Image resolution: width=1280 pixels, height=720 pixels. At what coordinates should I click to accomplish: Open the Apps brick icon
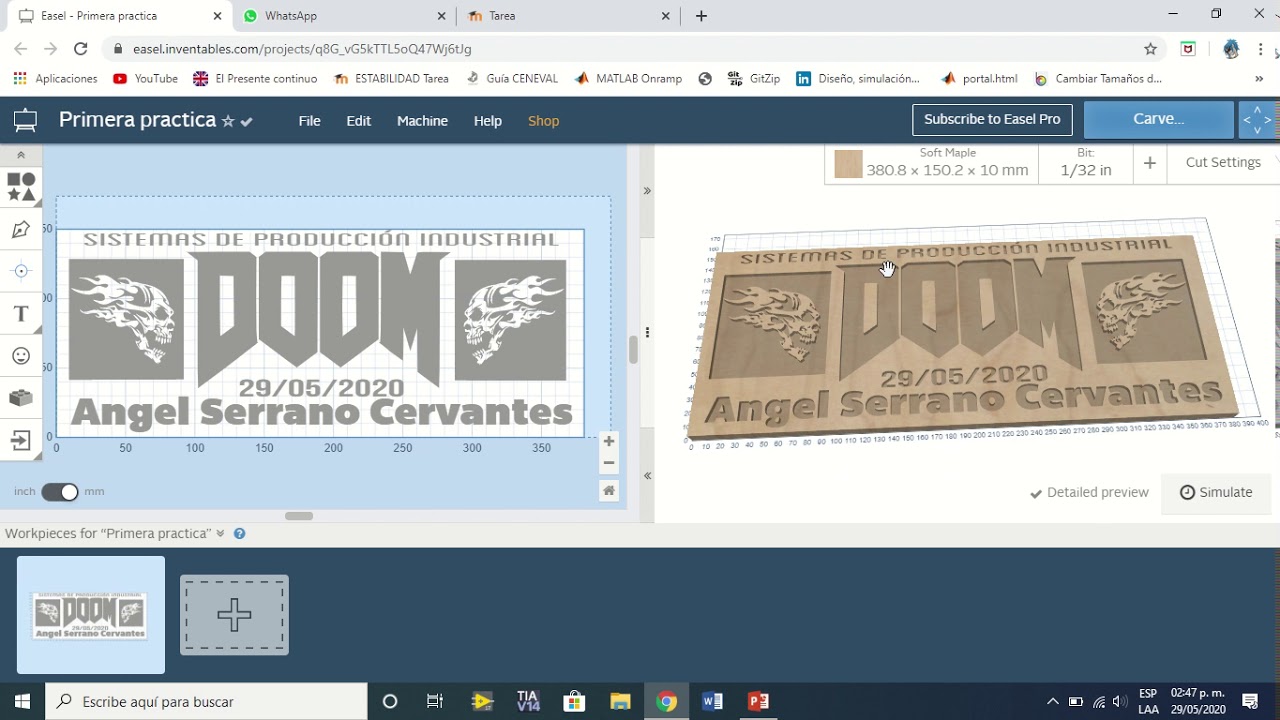[x=21, y=398]
